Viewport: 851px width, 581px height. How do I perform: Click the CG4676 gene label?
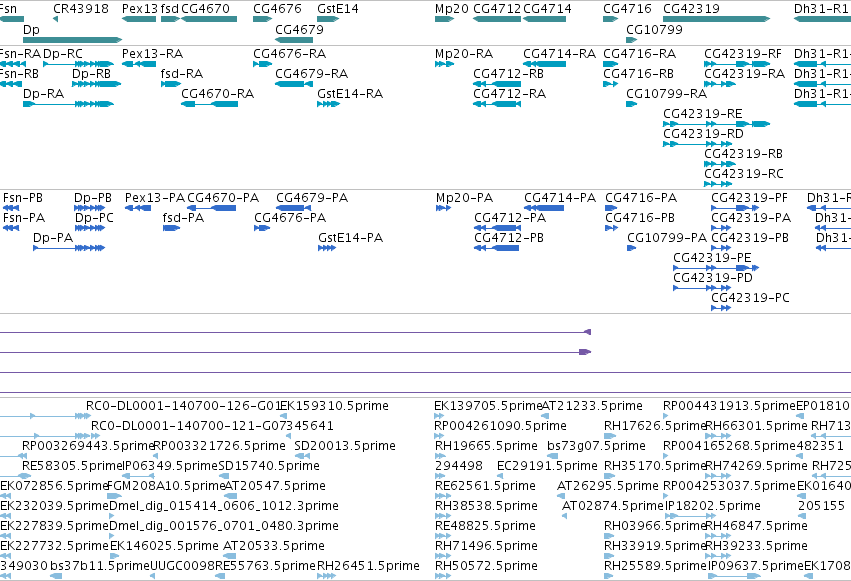pos(277,9)
